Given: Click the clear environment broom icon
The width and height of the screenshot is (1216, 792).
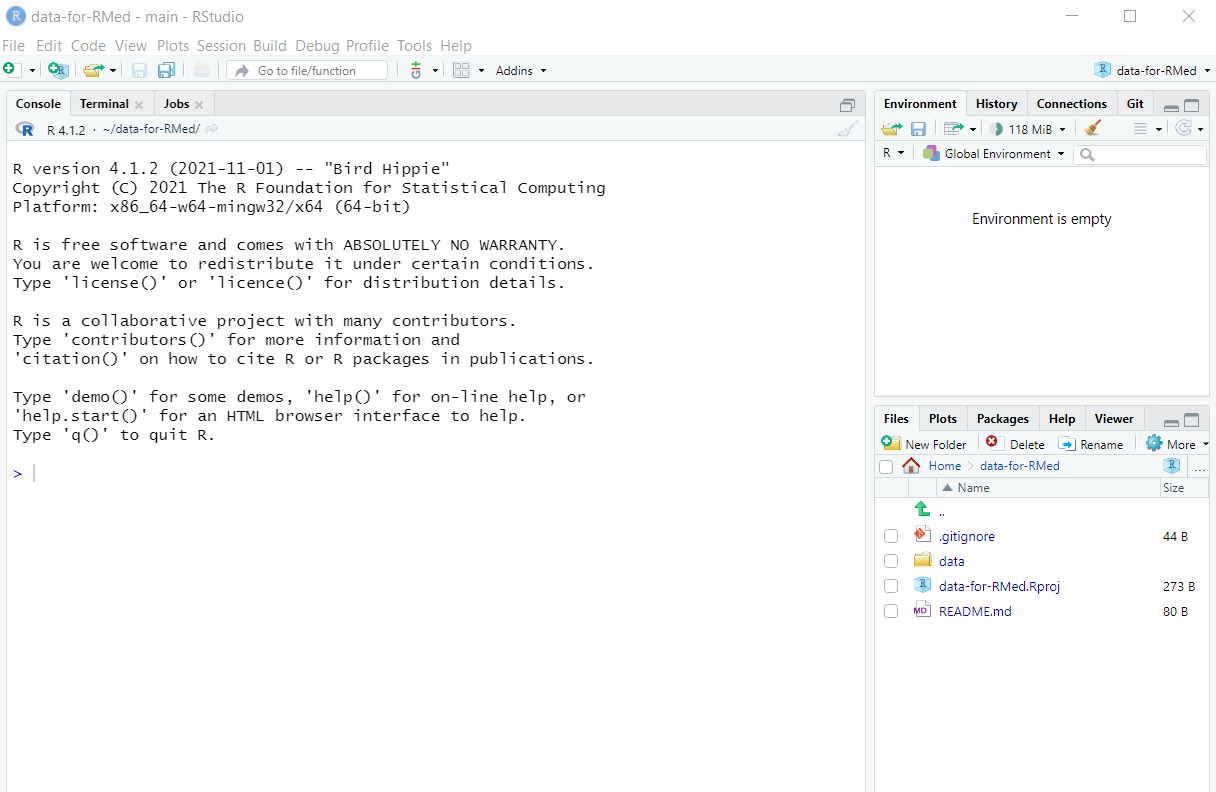Looking at the screenshot, I should click(x=1092, y=128).
